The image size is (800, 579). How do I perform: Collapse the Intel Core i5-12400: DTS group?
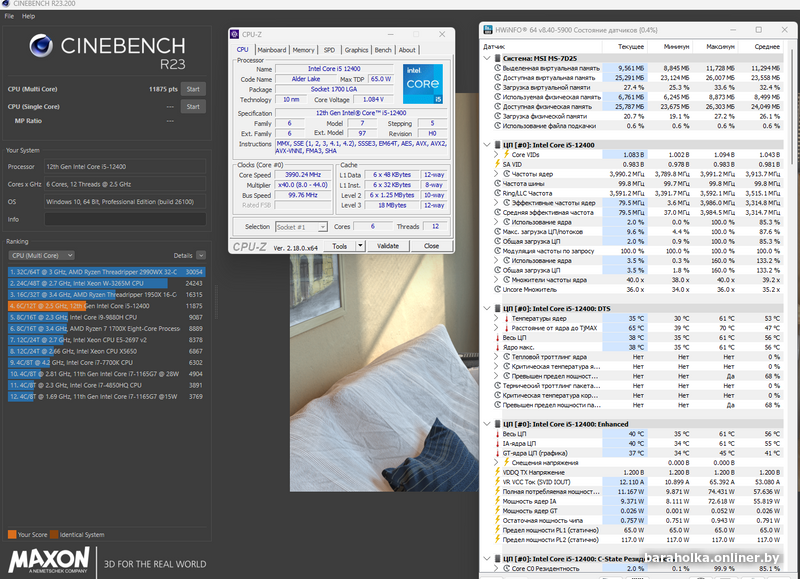[486, 308]
